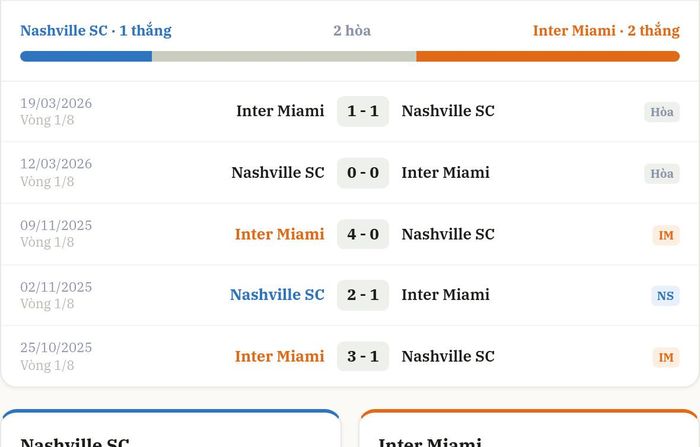Click the Hòa badge on 12/03/2026 match

tap(662, 173)
